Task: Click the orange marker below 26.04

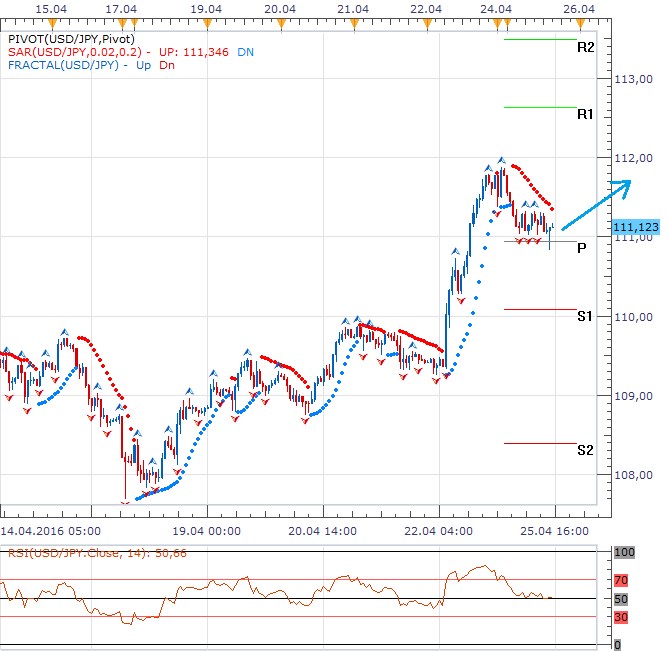Action: coord(581,23)
